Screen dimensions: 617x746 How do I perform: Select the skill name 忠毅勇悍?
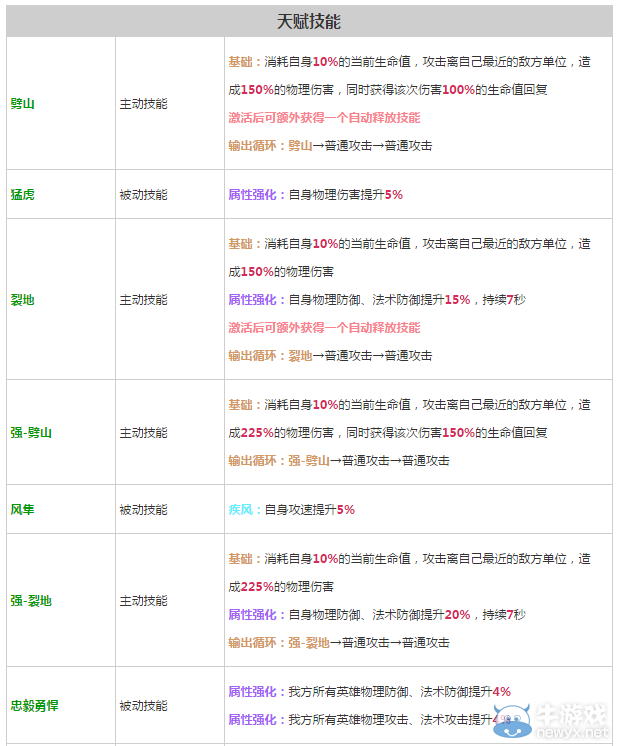(34, 706)
